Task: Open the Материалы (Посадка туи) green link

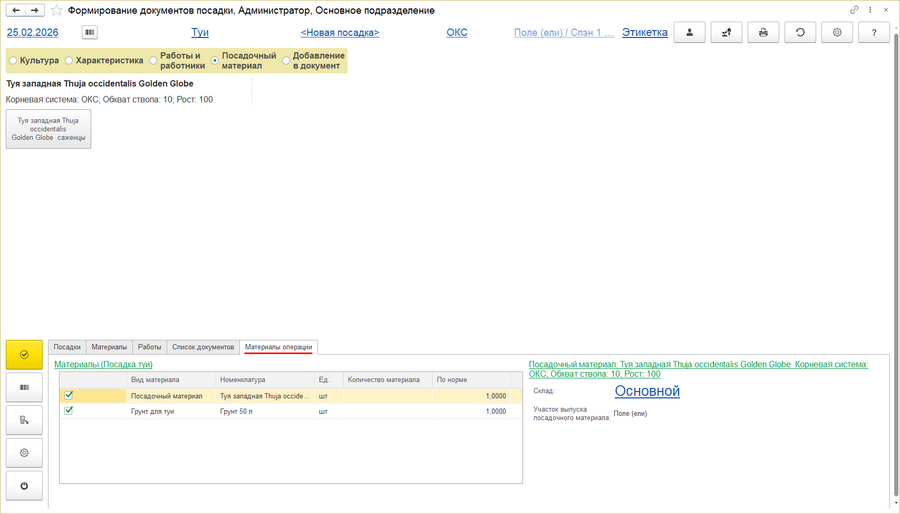Action: [x=103, y=364]
